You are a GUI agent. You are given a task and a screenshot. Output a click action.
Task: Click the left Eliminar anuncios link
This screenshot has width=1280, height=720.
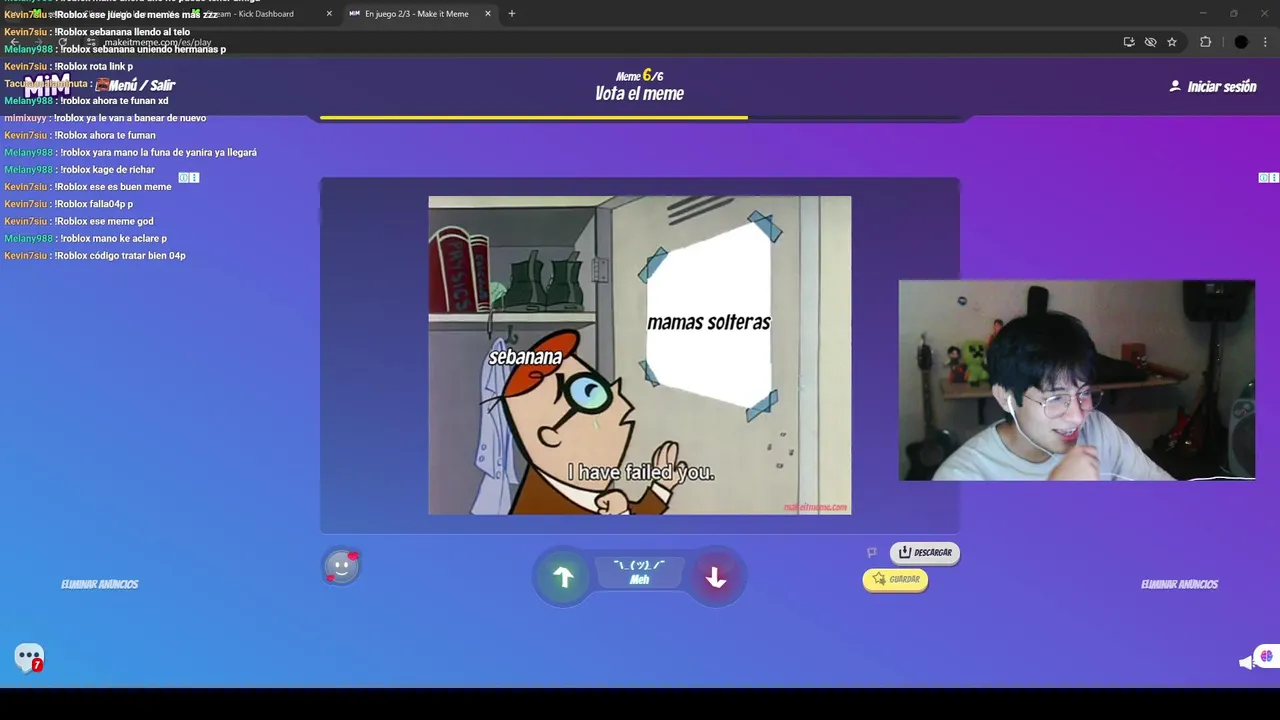click(99, 584)
